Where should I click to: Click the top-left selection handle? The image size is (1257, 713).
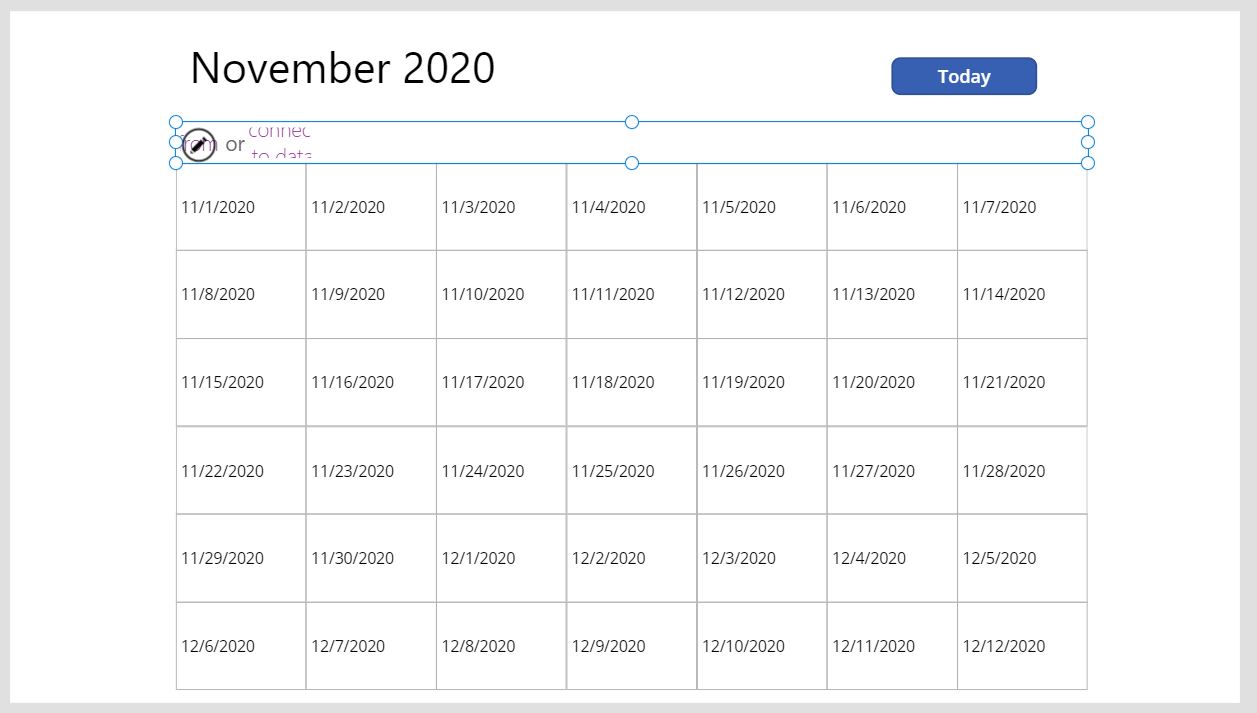(176, 121)
